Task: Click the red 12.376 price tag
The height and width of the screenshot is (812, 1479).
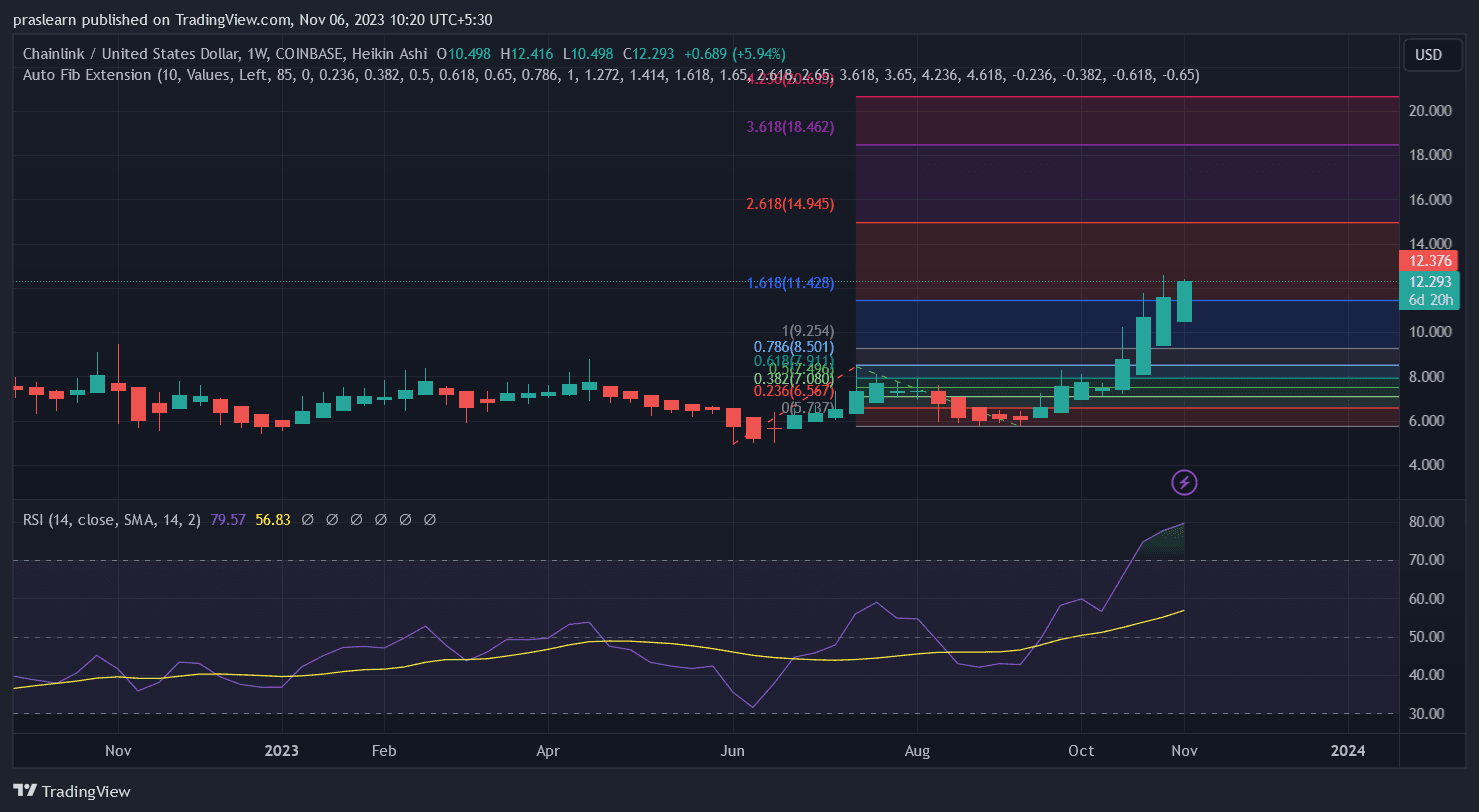Action: pos(1429,261)
